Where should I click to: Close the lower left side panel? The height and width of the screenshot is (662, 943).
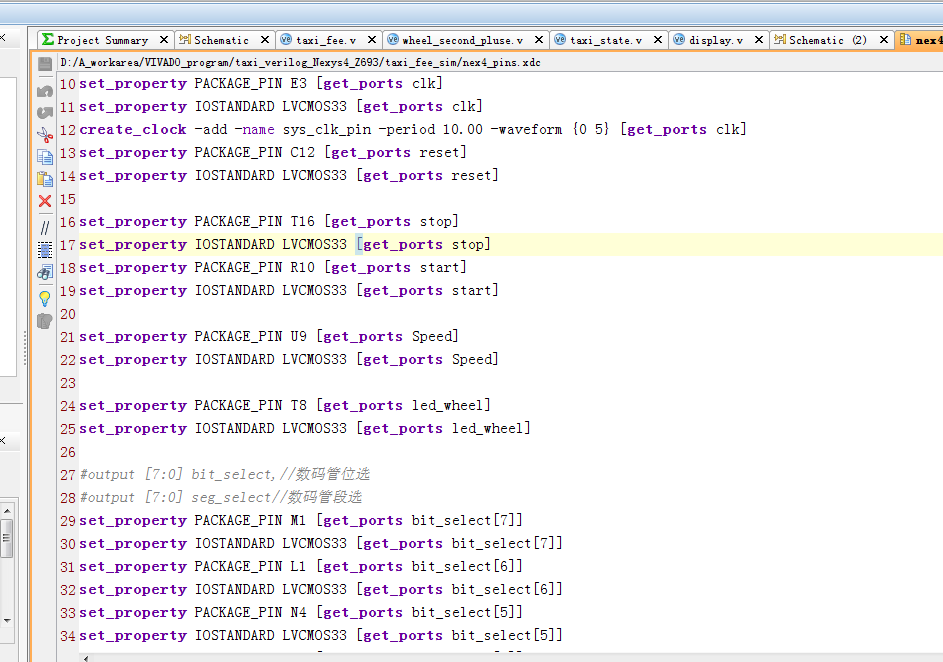tap(2, 441)
